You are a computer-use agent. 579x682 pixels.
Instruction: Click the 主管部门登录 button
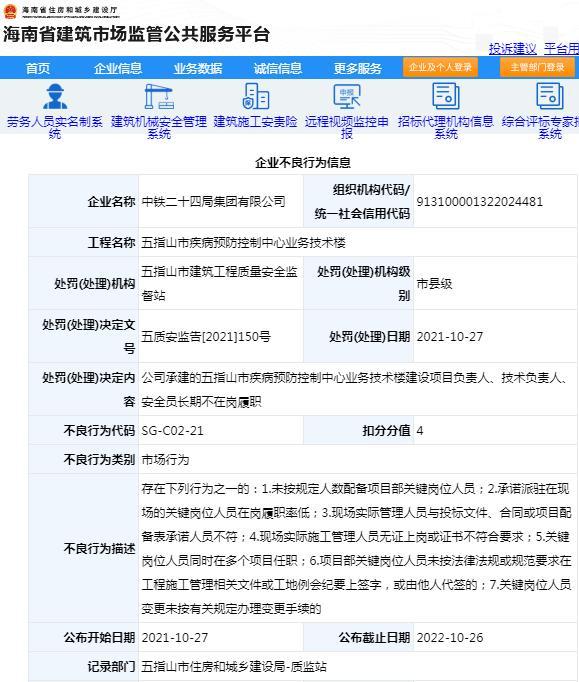[537, 67]
